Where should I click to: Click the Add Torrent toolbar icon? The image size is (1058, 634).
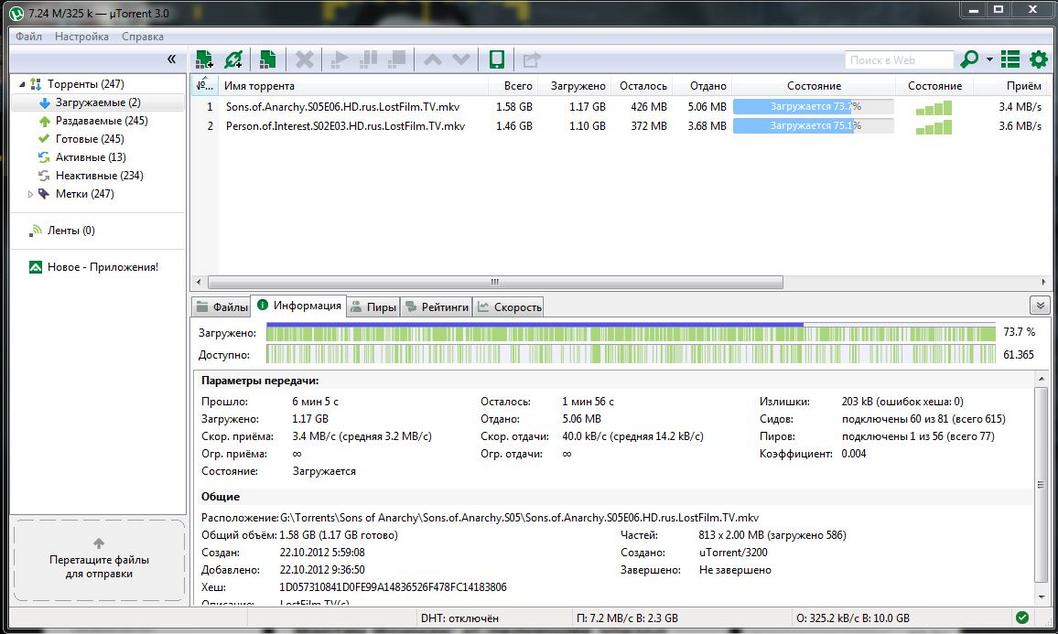pos(204,59)
